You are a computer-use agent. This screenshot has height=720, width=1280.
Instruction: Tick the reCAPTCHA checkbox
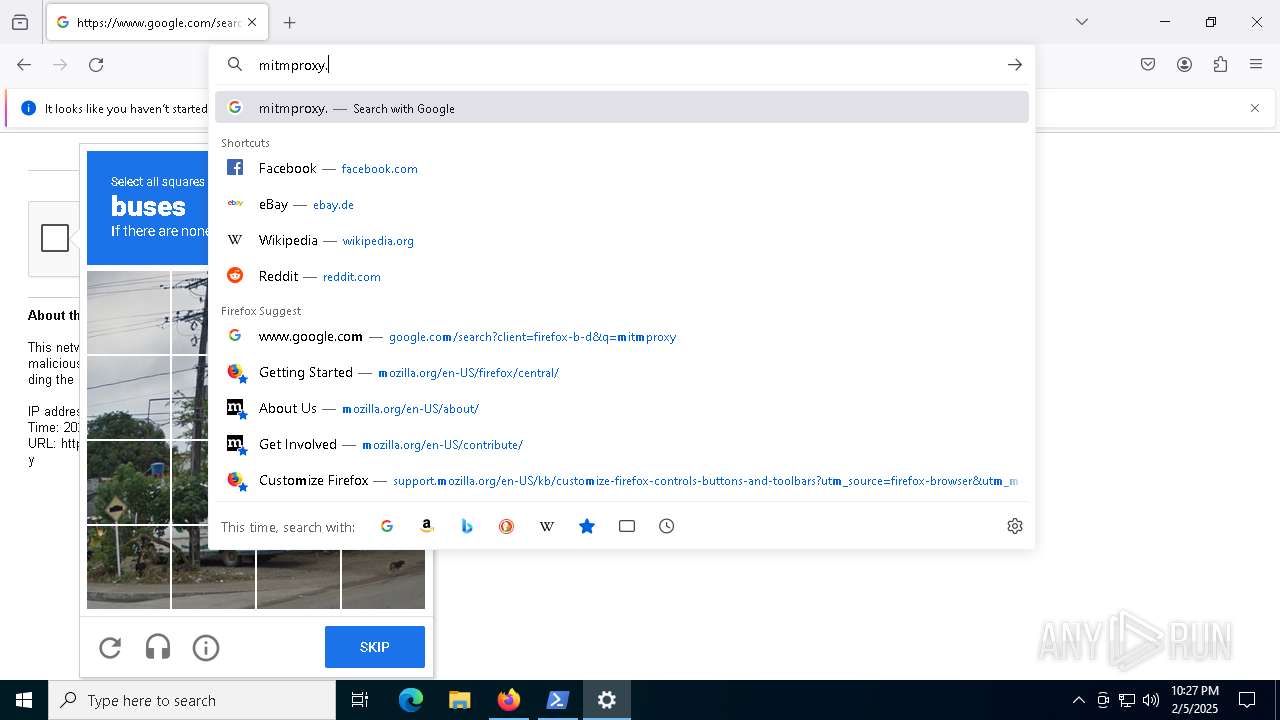[55, 238]
